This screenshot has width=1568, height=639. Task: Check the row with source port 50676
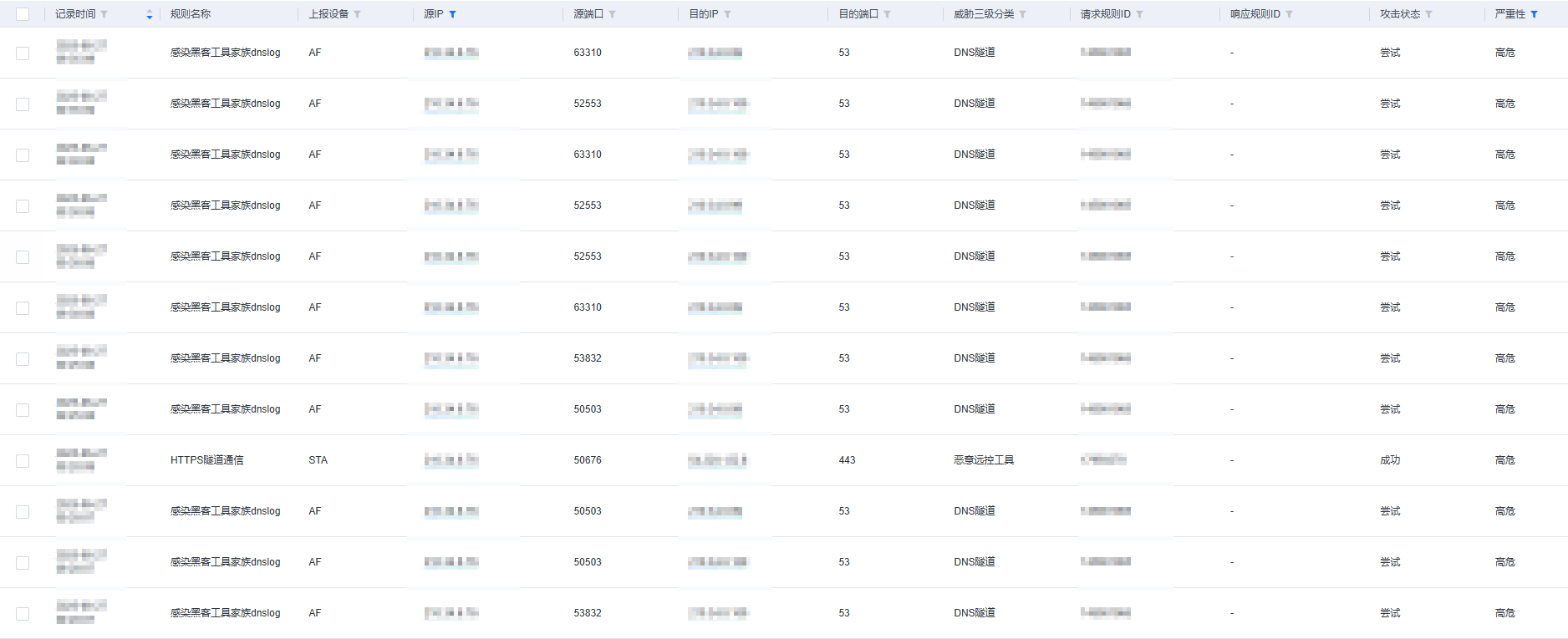click(23, 461)
